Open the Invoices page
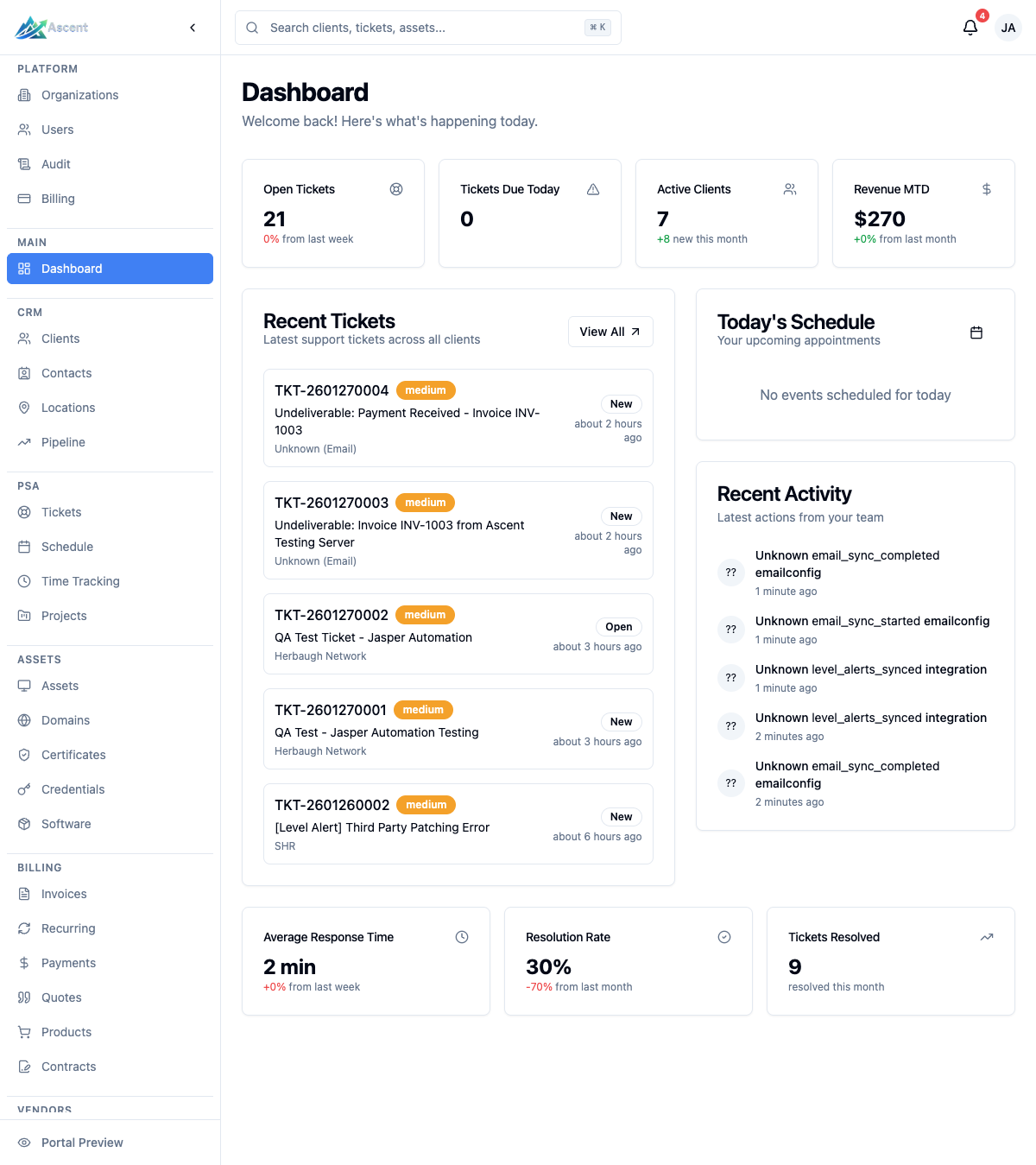This screenshot has height=1165, width=1036. (64, 894)
